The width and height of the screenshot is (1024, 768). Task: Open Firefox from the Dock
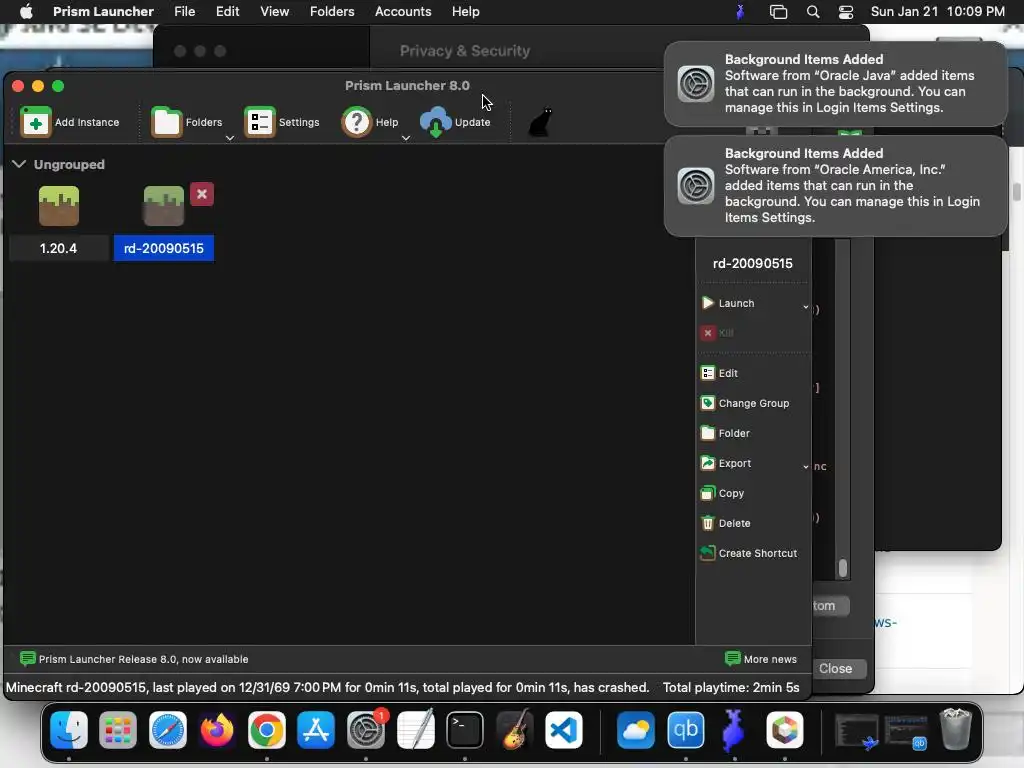217,729
